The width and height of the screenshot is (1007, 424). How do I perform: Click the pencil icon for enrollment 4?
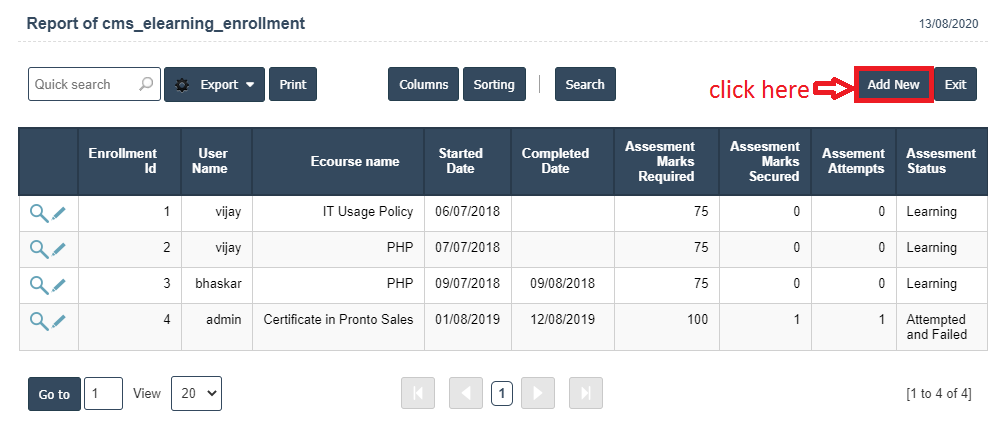[x=59, y=321]
